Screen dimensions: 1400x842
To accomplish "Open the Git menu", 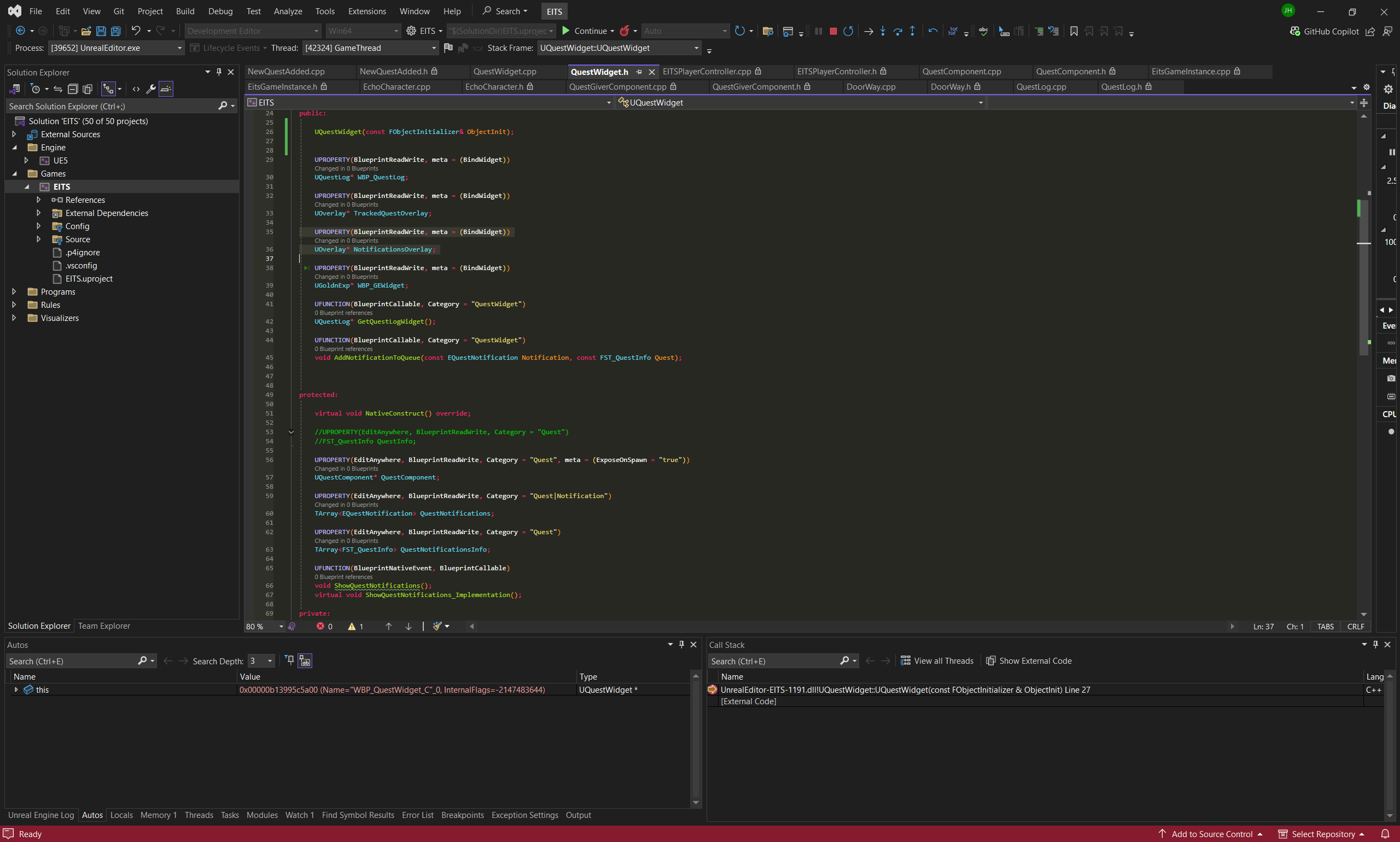I will tap(119, 11).
